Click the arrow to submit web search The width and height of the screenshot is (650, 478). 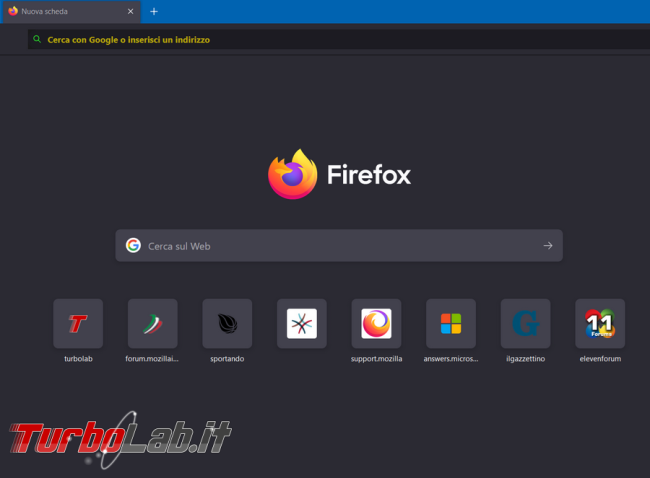pyautogui.click(x=548, y=245)
